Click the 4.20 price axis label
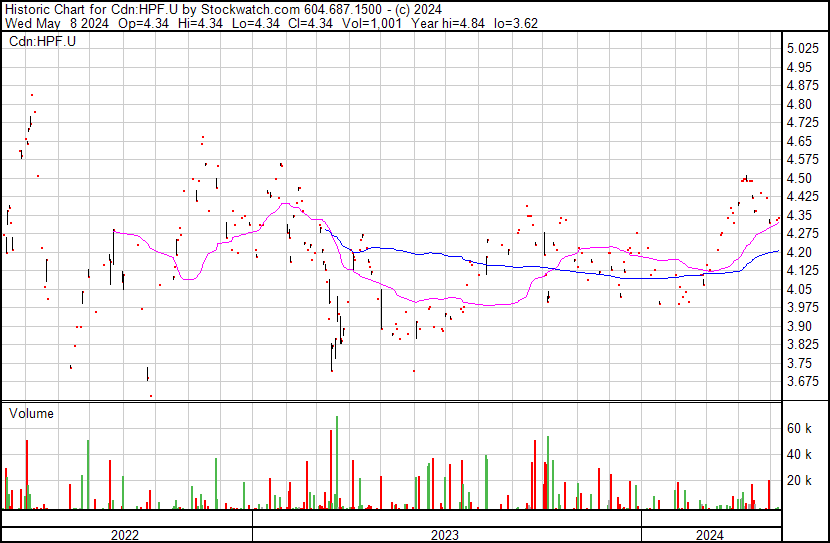The width and height of the screenshot is (830, 543). (799, 252)
